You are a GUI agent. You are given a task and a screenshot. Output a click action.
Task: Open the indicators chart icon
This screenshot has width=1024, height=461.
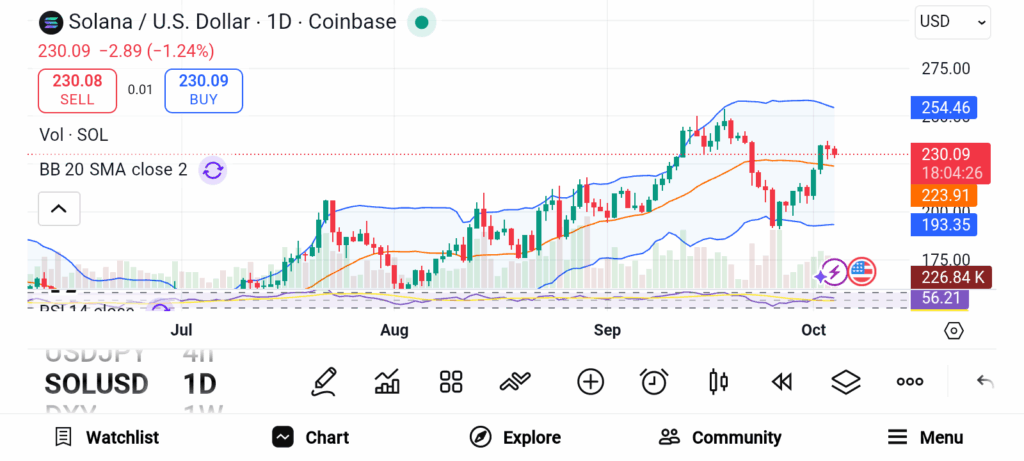pyautogui.click(x=387, y=381)
